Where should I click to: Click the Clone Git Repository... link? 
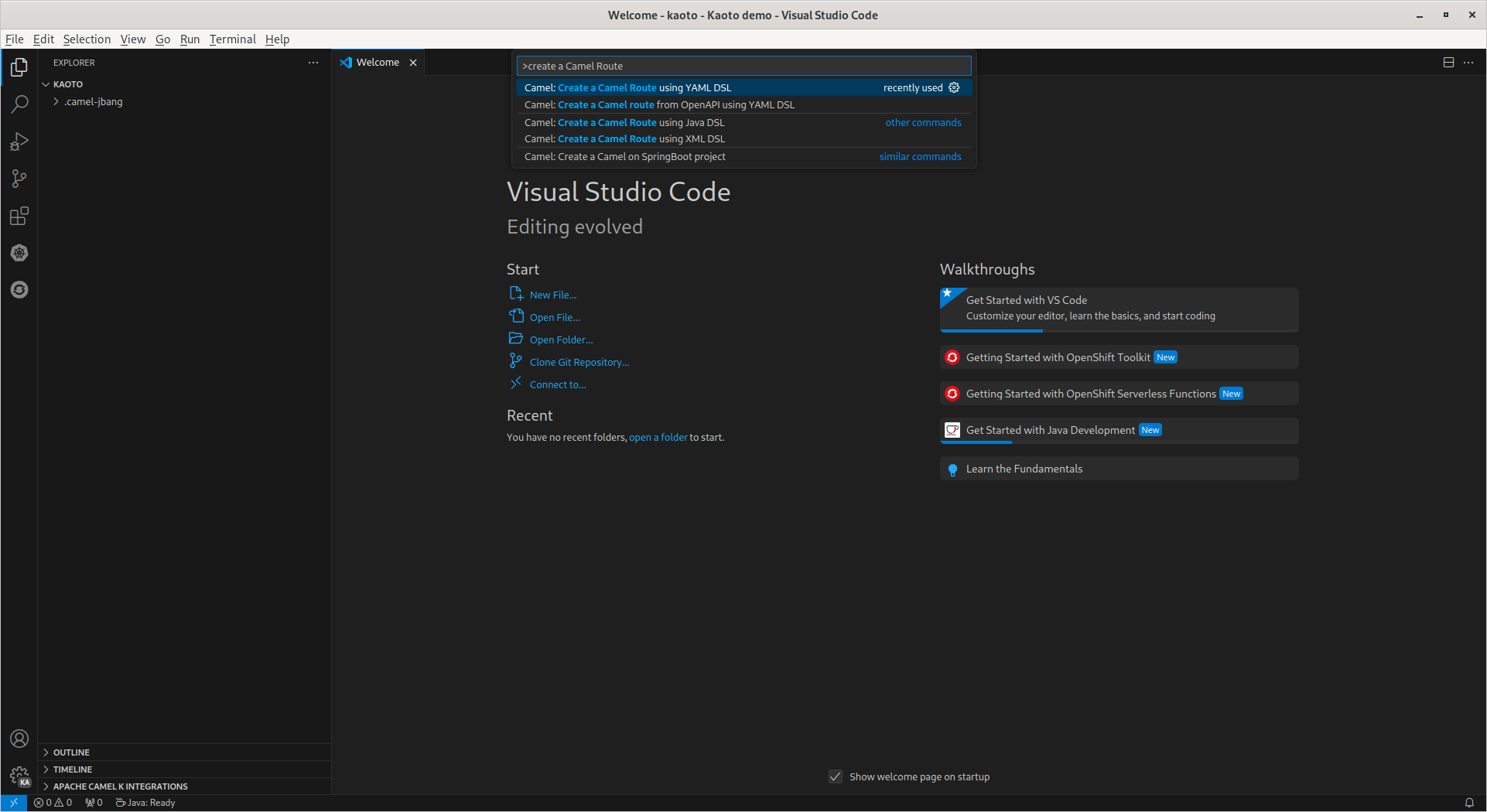tap(579, 362)
